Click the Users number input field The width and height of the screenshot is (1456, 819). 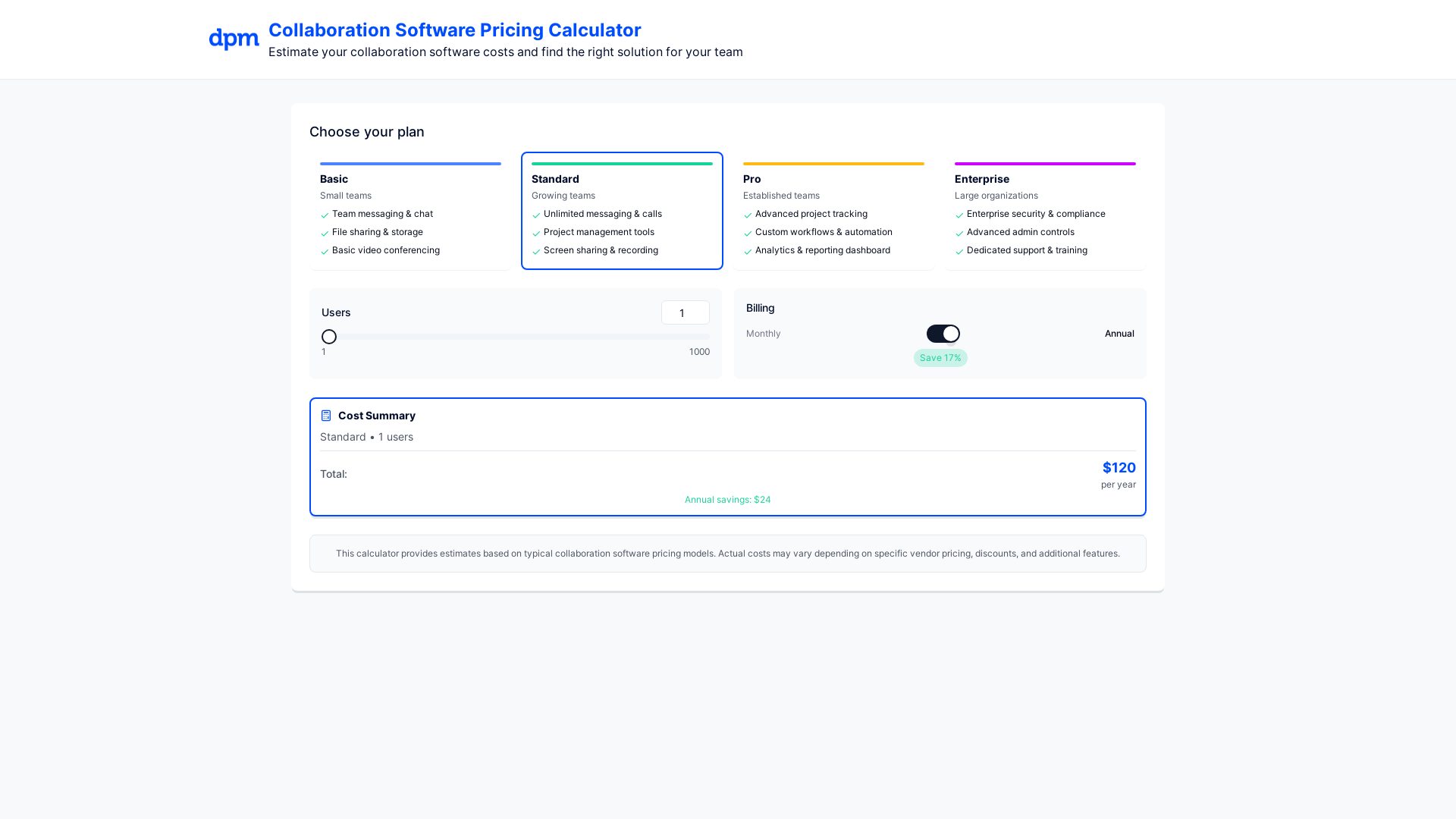[685, 312]
